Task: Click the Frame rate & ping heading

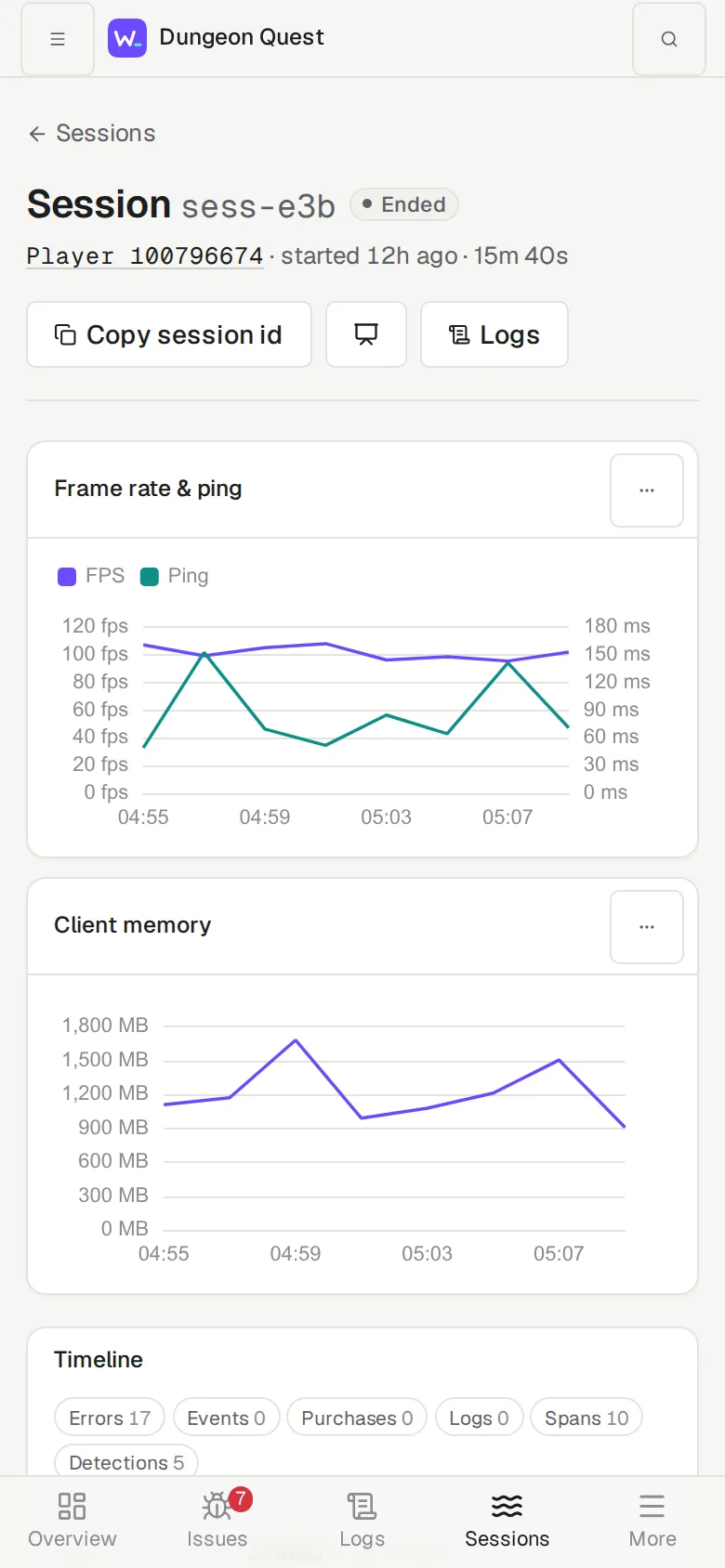Action: click(149, 489)
